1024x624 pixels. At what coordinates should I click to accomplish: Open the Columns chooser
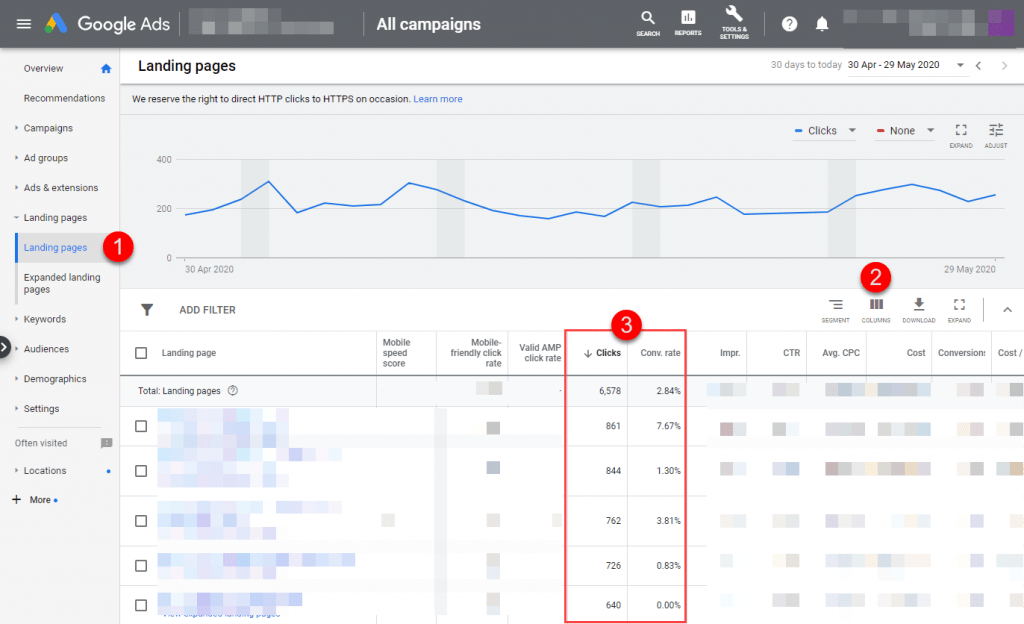[x=876, y=310]
